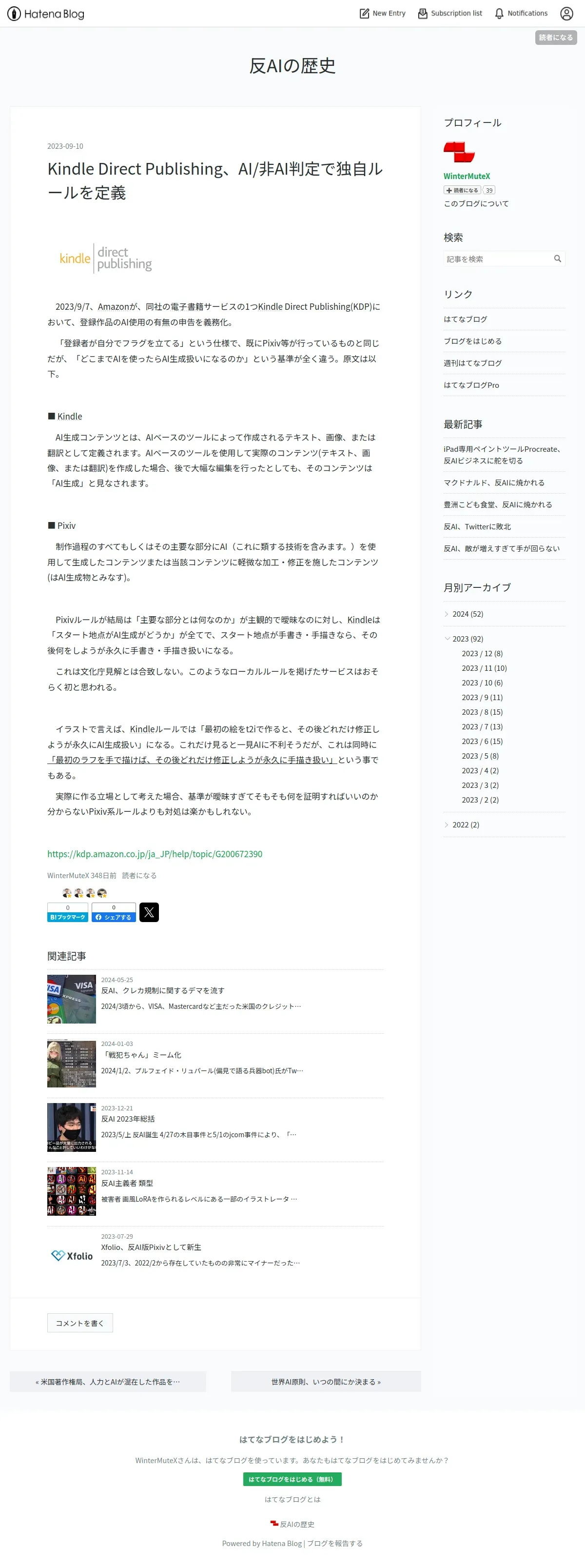Open the kdp.amazon.co.jp help link
Screen dimensions: 585x1568
coord(155,854)
